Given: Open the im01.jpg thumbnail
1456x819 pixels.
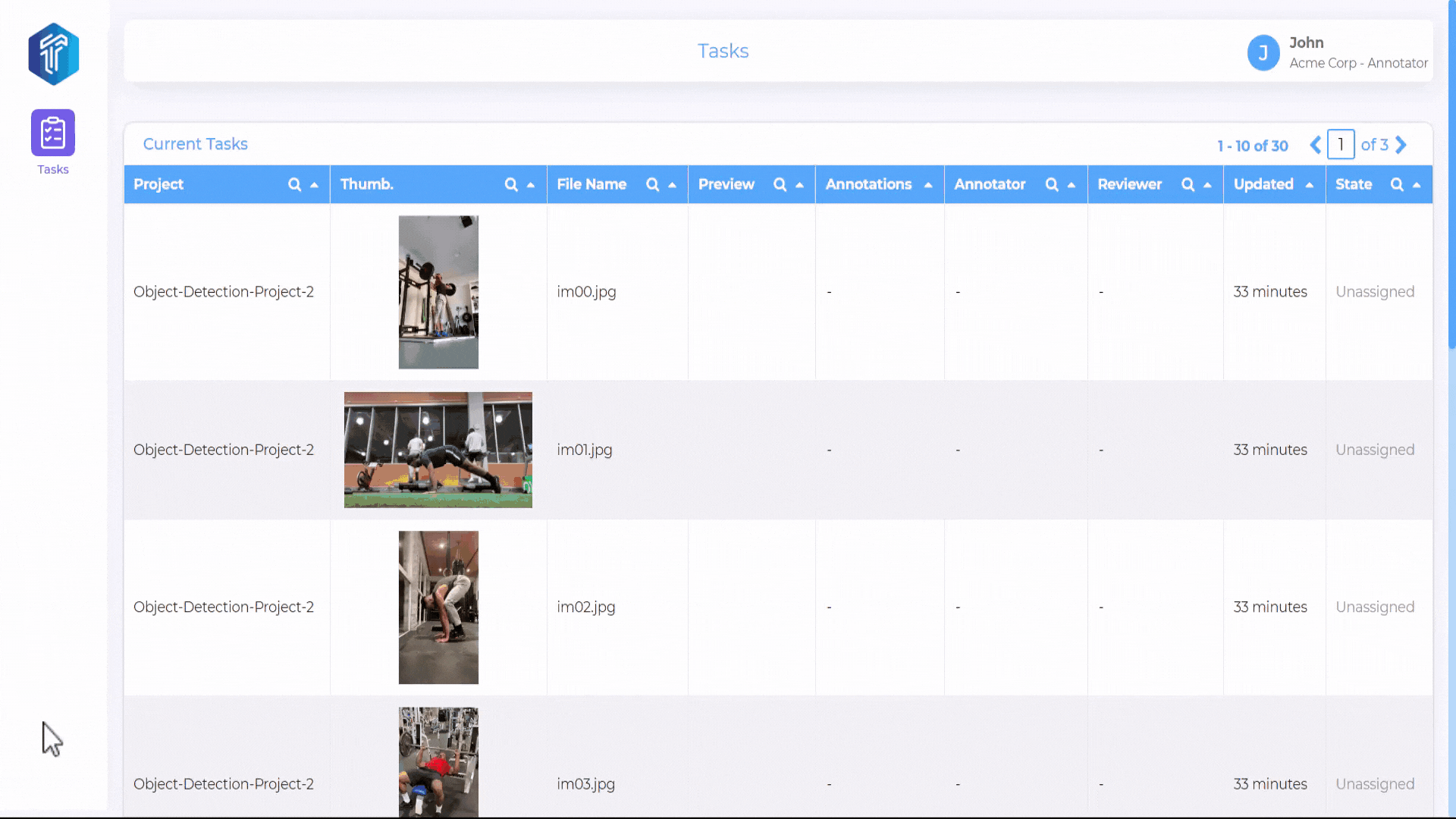Looking at the screenshot, I should coord(438,450).
